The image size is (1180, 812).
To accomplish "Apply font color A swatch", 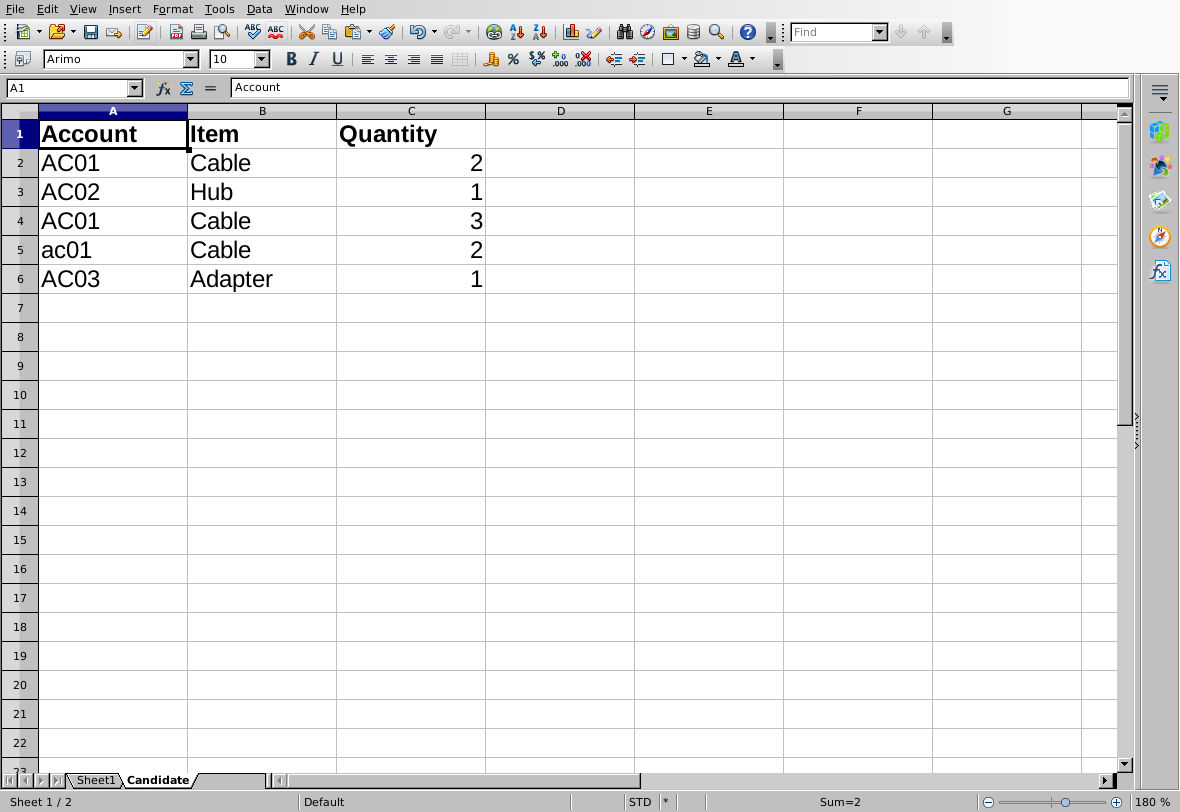I will 736,59.
